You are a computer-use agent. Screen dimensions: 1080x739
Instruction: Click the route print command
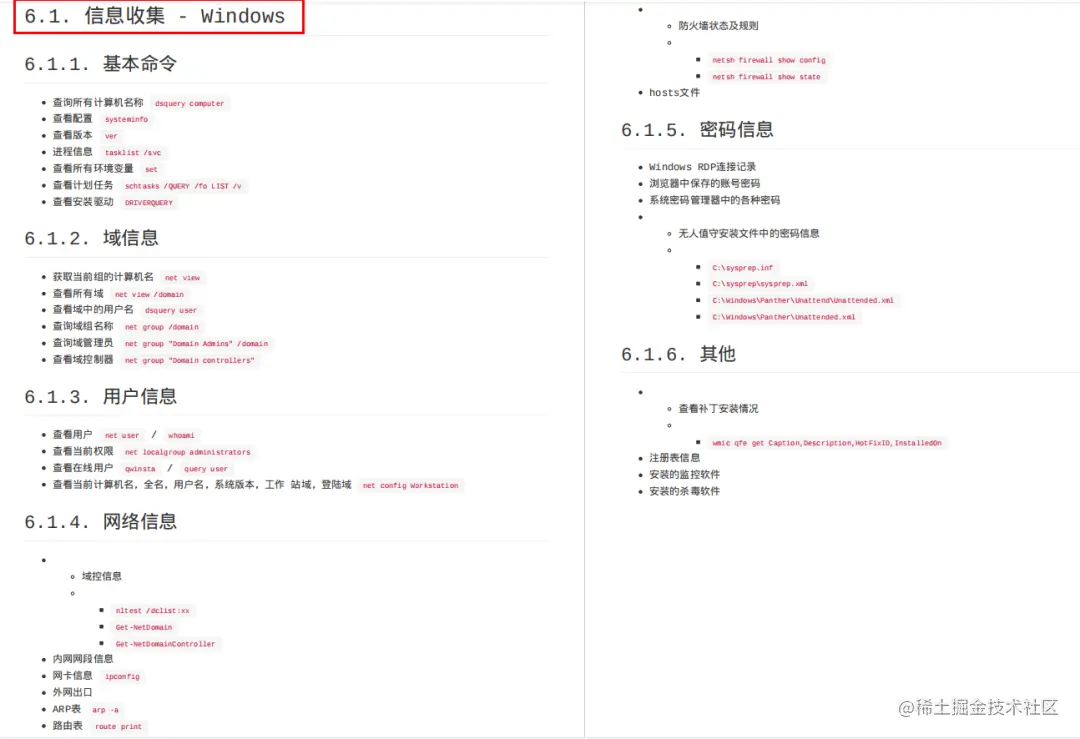point(118,726)
